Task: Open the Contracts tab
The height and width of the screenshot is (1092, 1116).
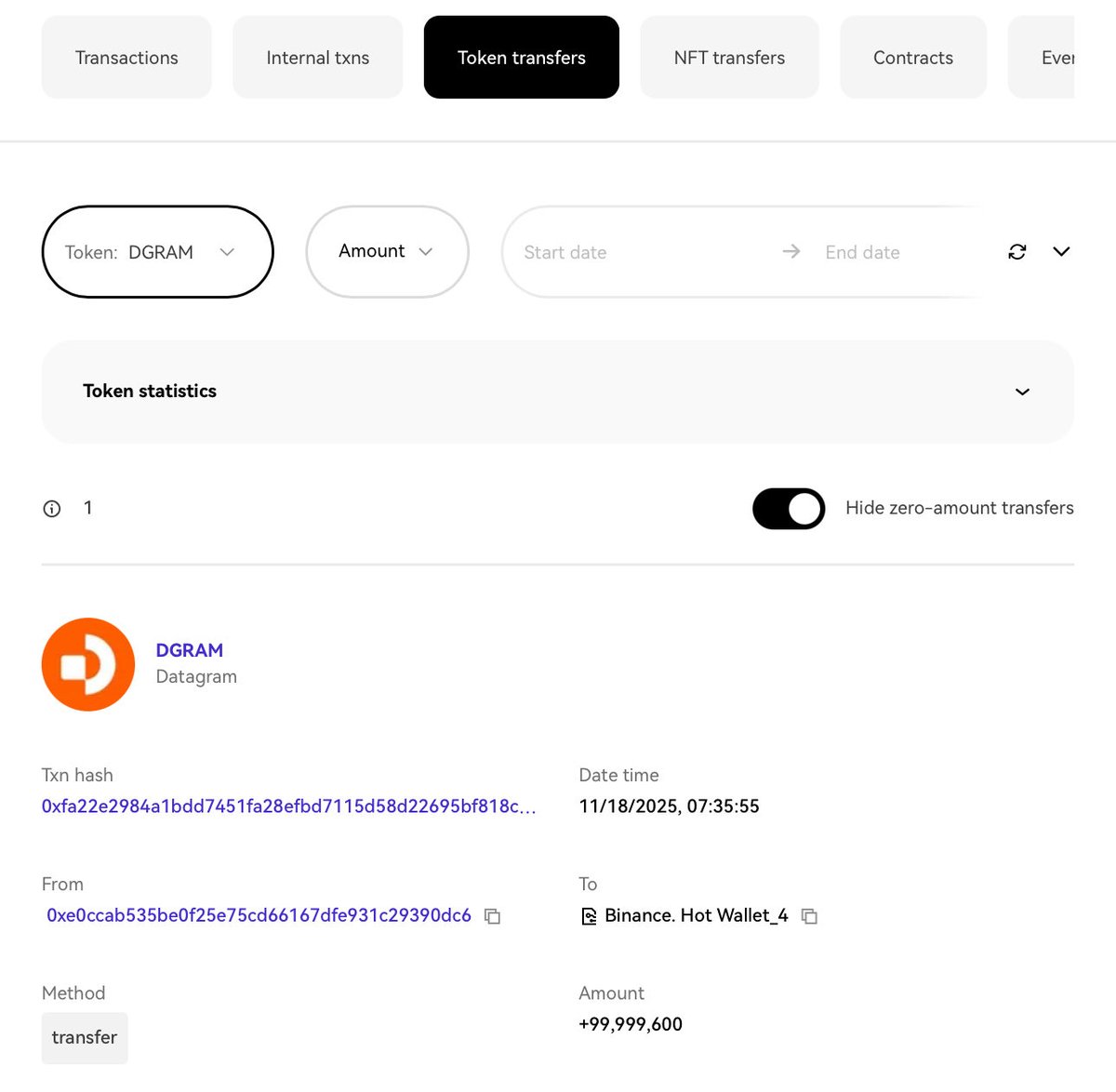Action: [912, 57]
